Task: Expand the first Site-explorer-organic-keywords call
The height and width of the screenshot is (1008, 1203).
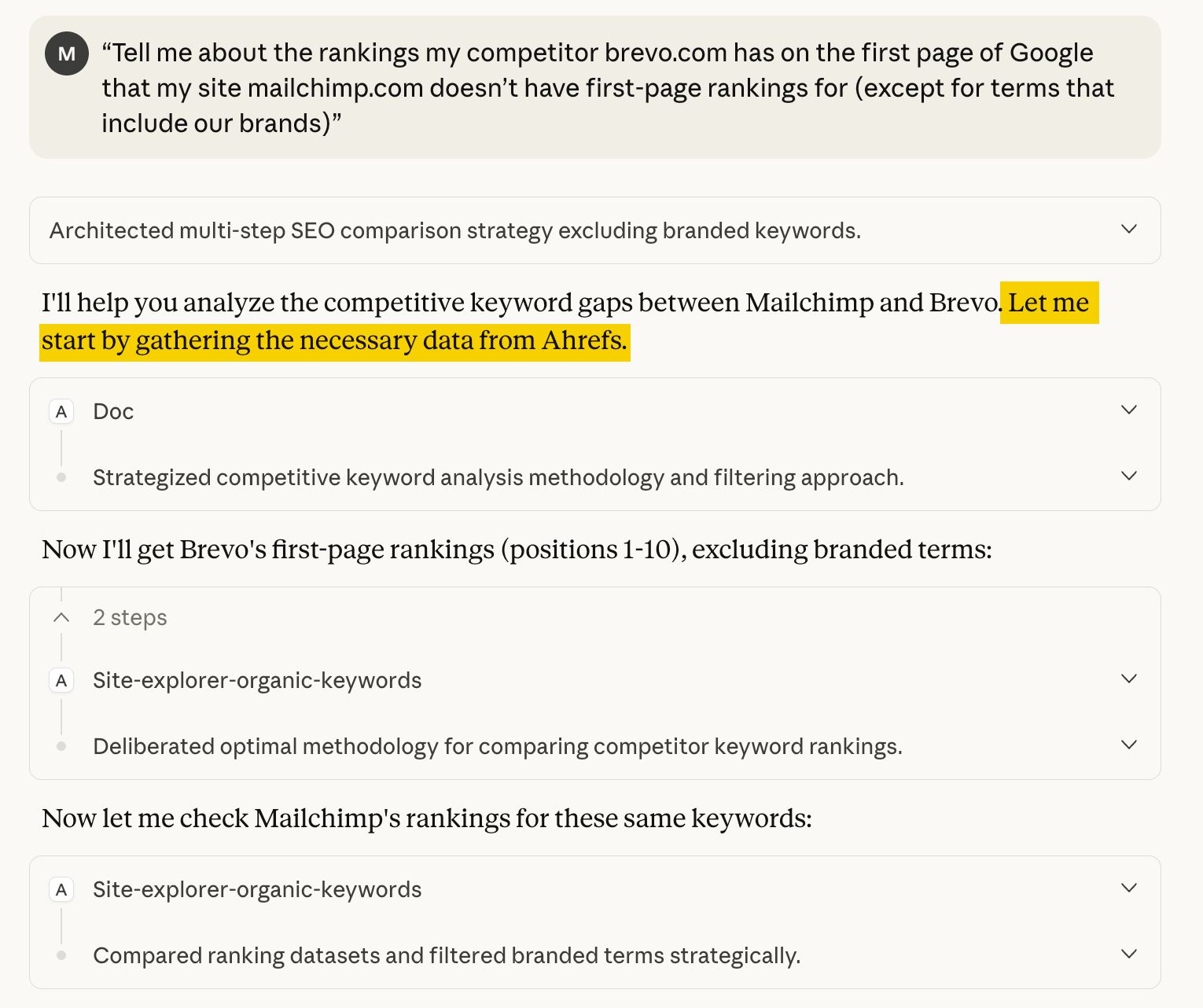Action: pos(1129,679)
